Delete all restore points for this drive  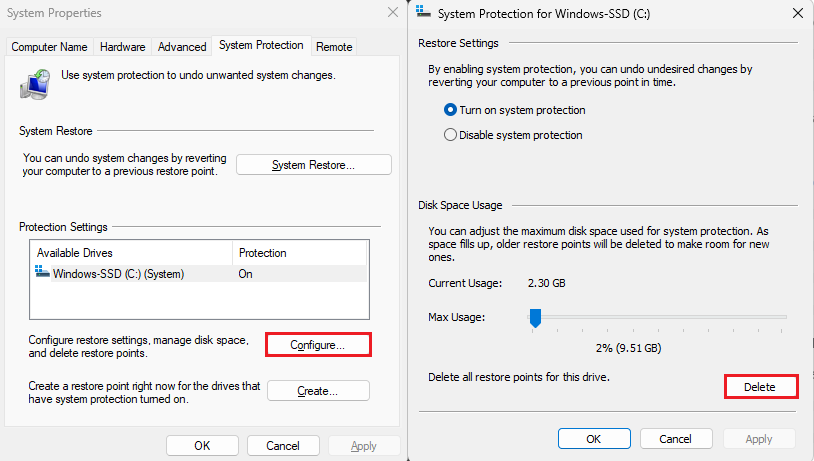[x=760, y=387]
